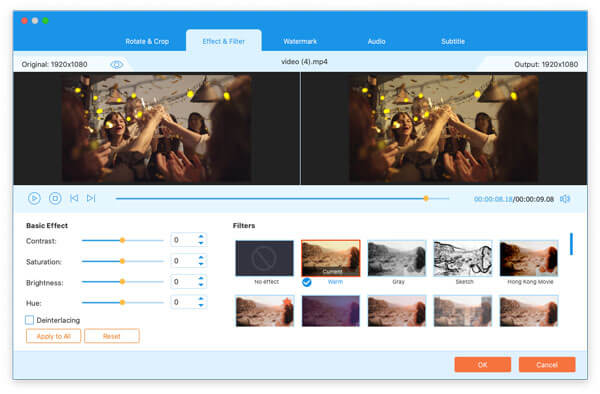This screenshot has width=600, height=394.
Task: Open the Watermark tab
Action: coord(300,41)
